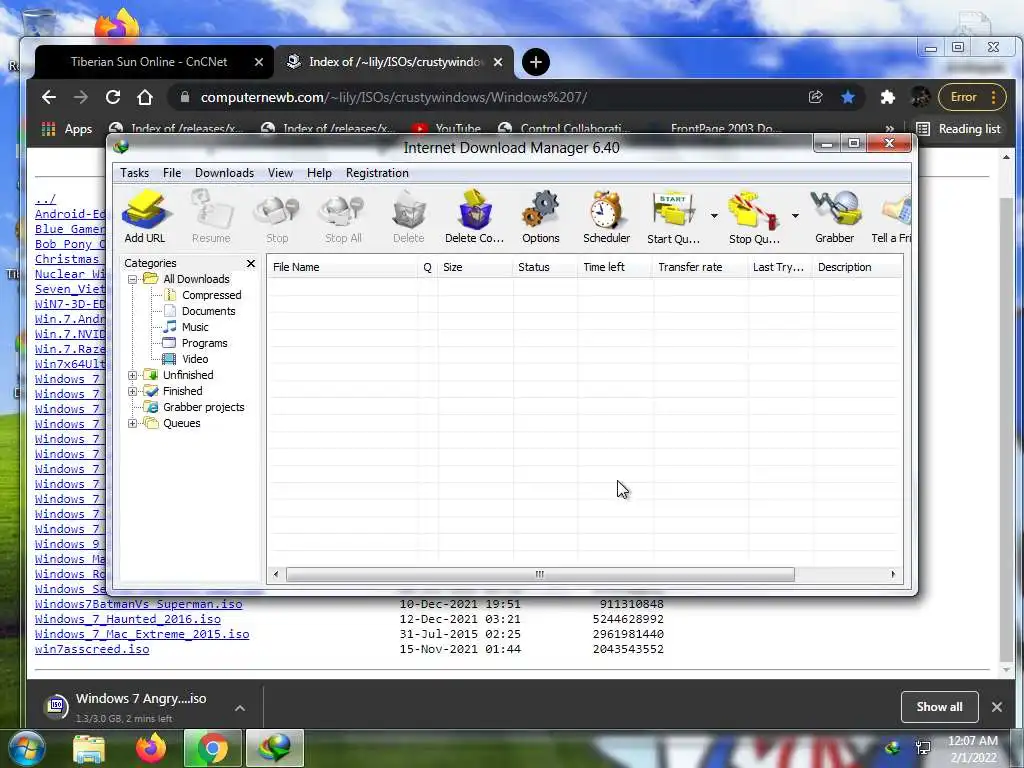The height and width of the screenshot is (768, 1024).
Task: Open download item options chevron
Action: click(x=240, y=708)
